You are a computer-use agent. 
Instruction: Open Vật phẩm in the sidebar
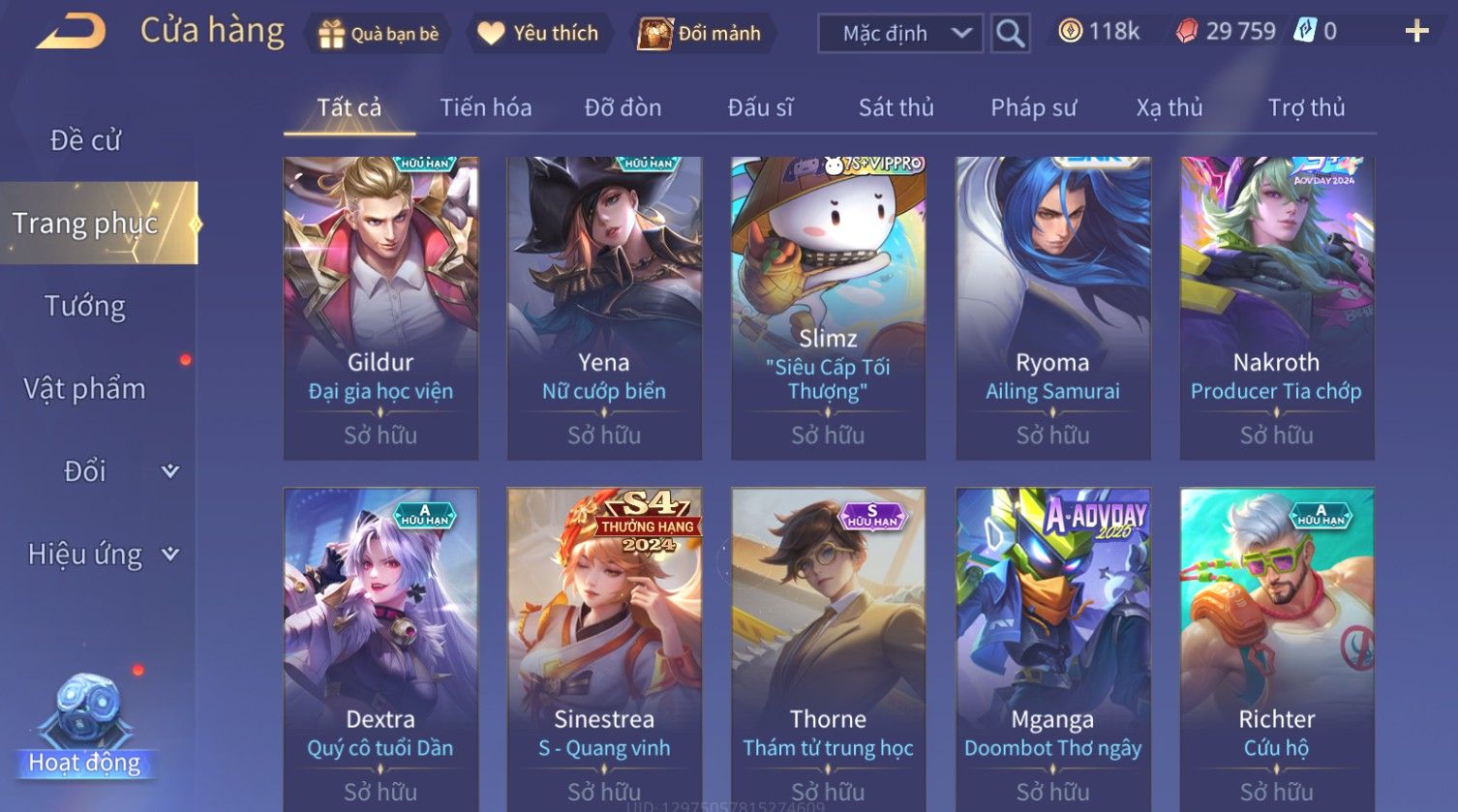tap(85, 389)
